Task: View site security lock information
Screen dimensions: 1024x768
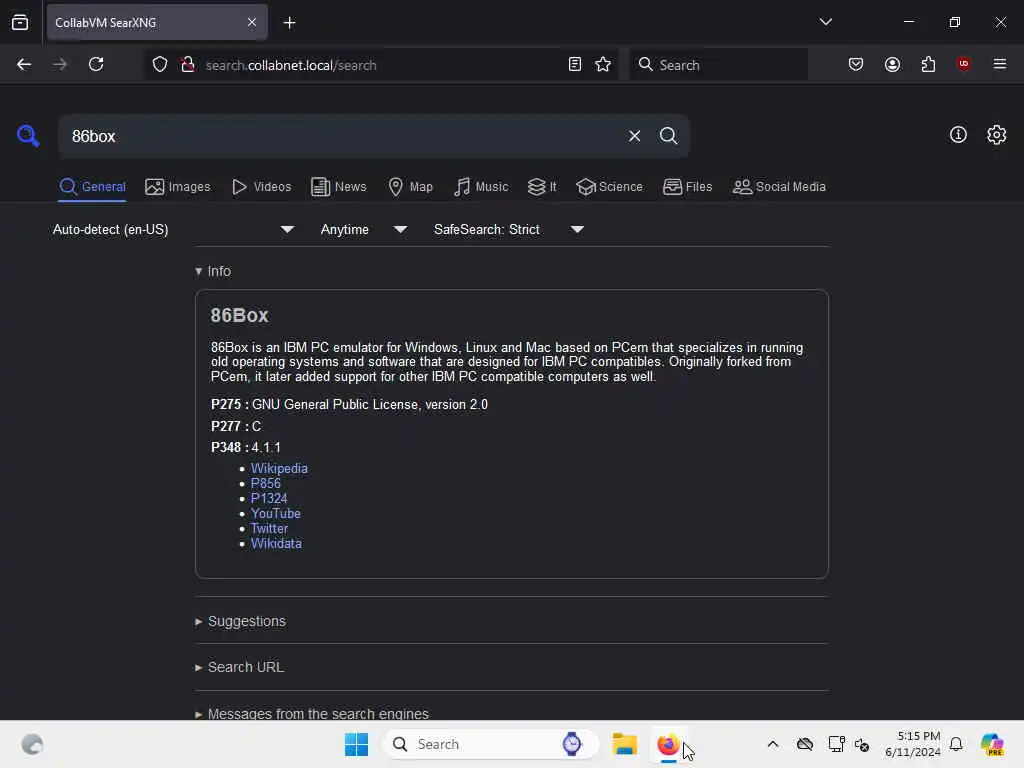Action: click(x=188, y=64)
